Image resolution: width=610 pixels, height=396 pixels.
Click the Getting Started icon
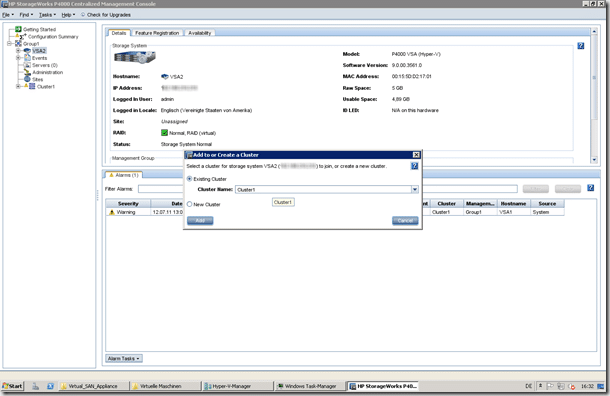tap(18, 29)
